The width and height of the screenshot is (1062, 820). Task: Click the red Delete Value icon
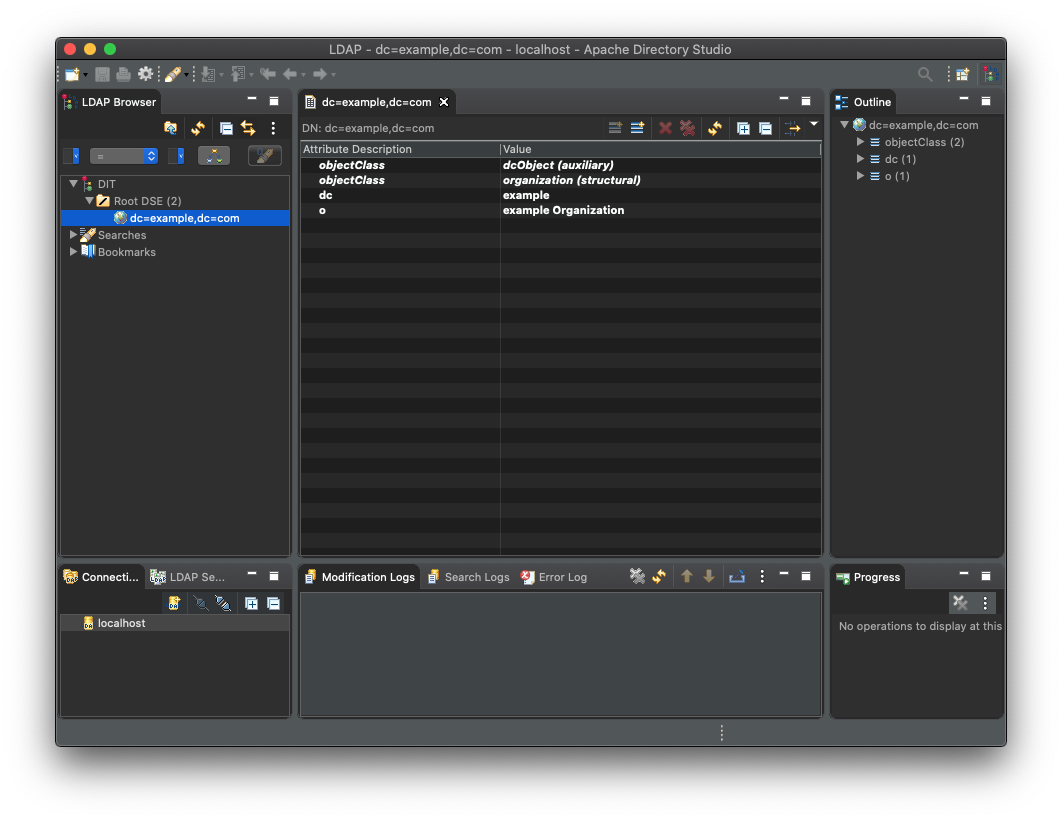pos(666,128)
